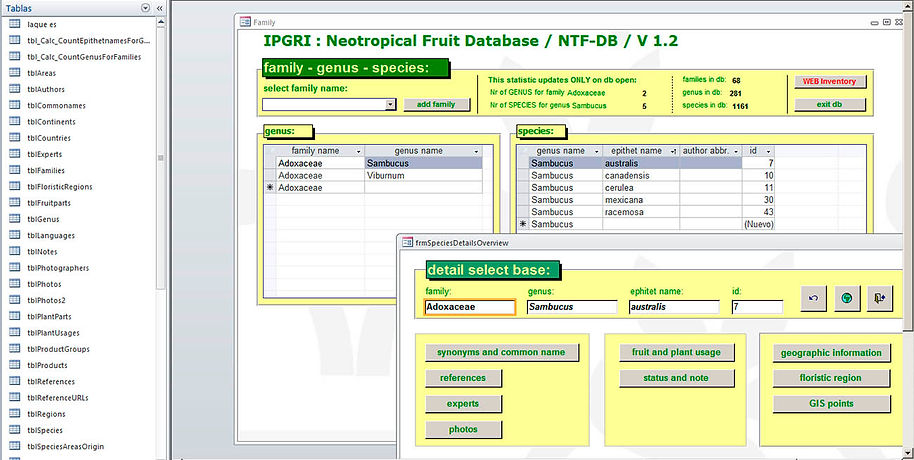Open tblFruitparts table
This screenshot has width=914, height=460.
(x=48, y=203)
